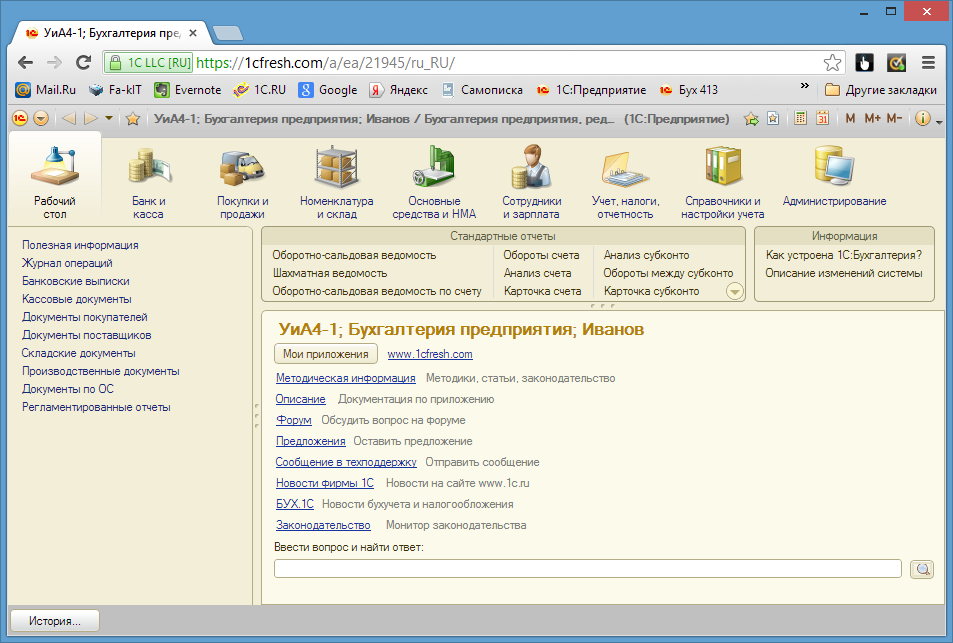Open Складские документы in left panel
The image size is (953, 643).
point(78,353)
